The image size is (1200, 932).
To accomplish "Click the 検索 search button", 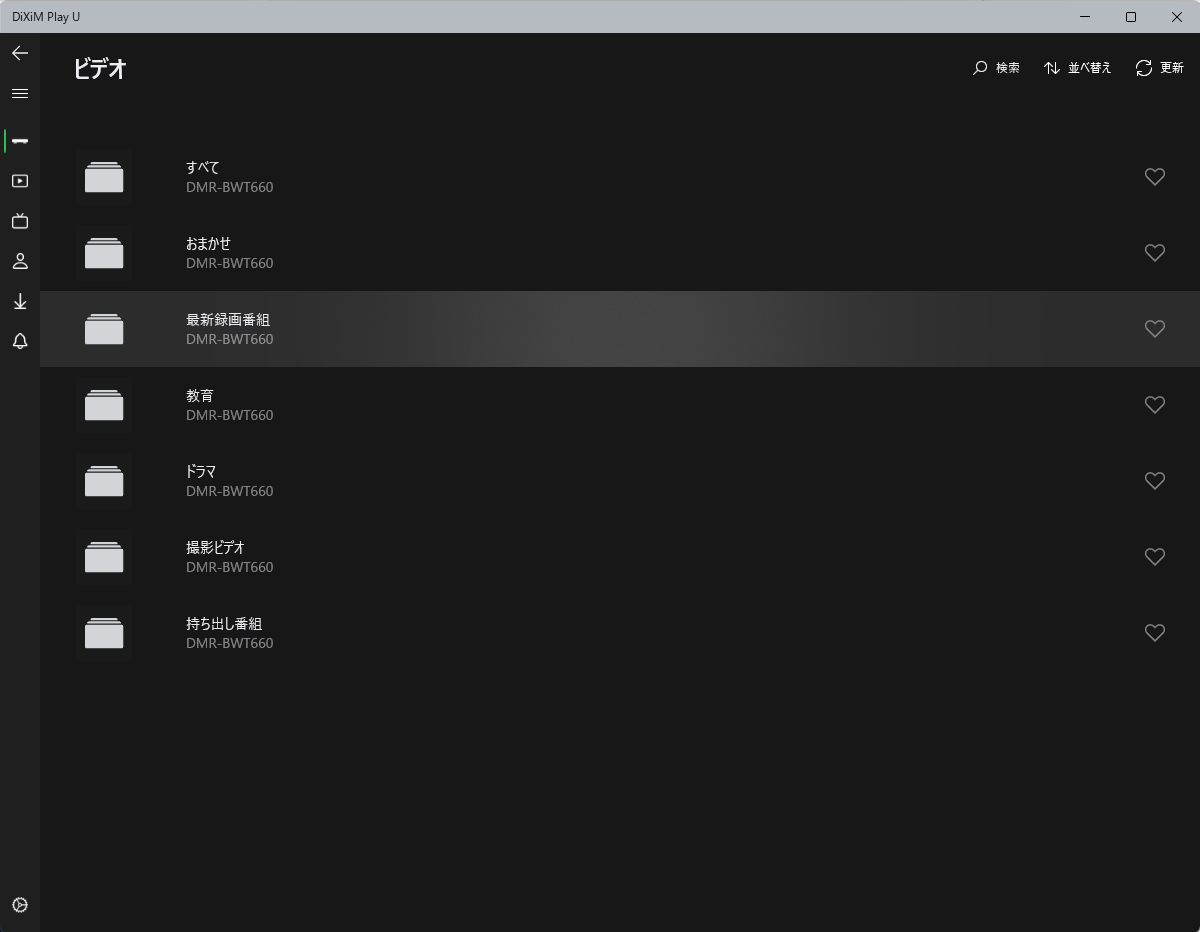I will (996, 68).
